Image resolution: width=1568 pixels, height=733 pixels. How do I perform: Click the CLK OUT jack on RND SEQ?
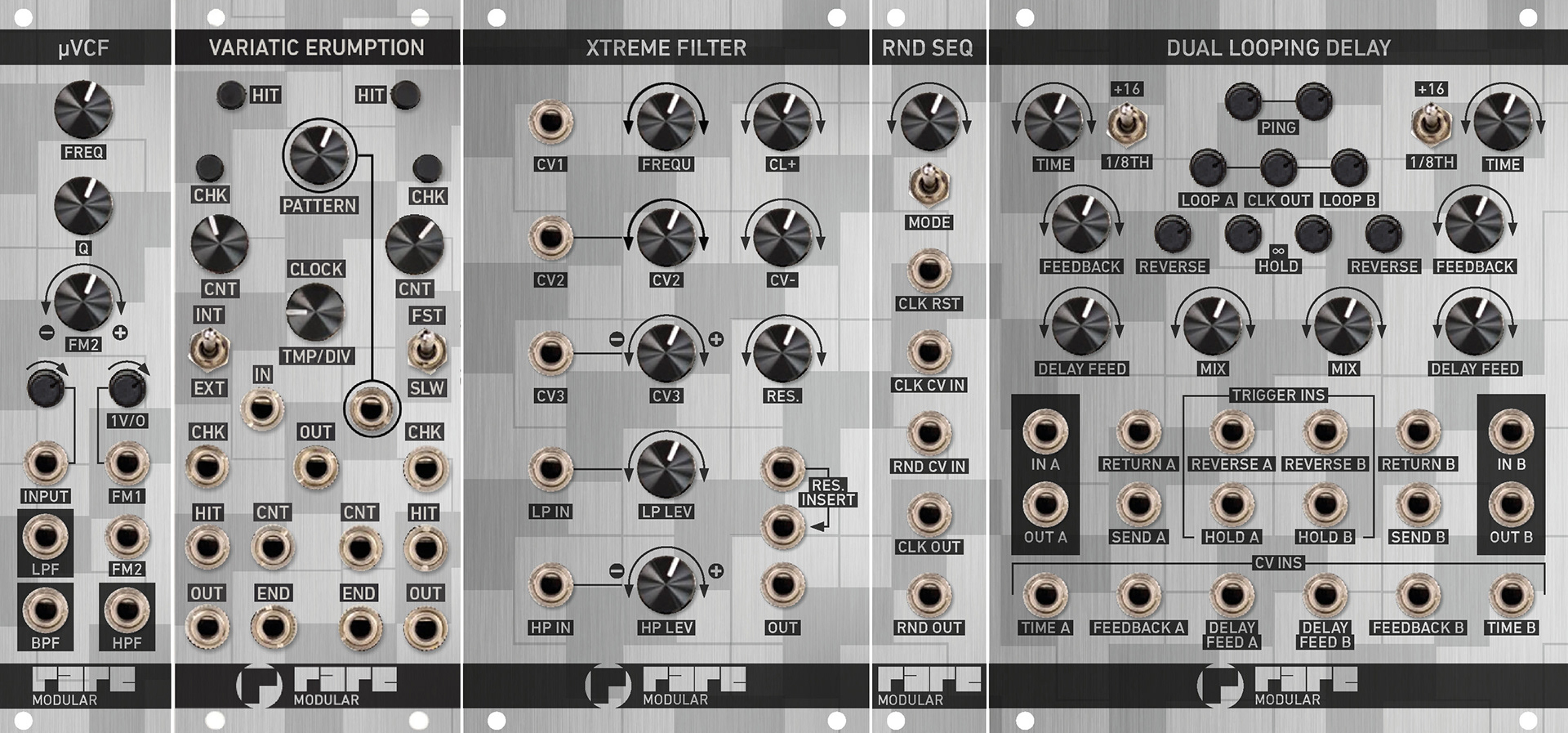929,514
